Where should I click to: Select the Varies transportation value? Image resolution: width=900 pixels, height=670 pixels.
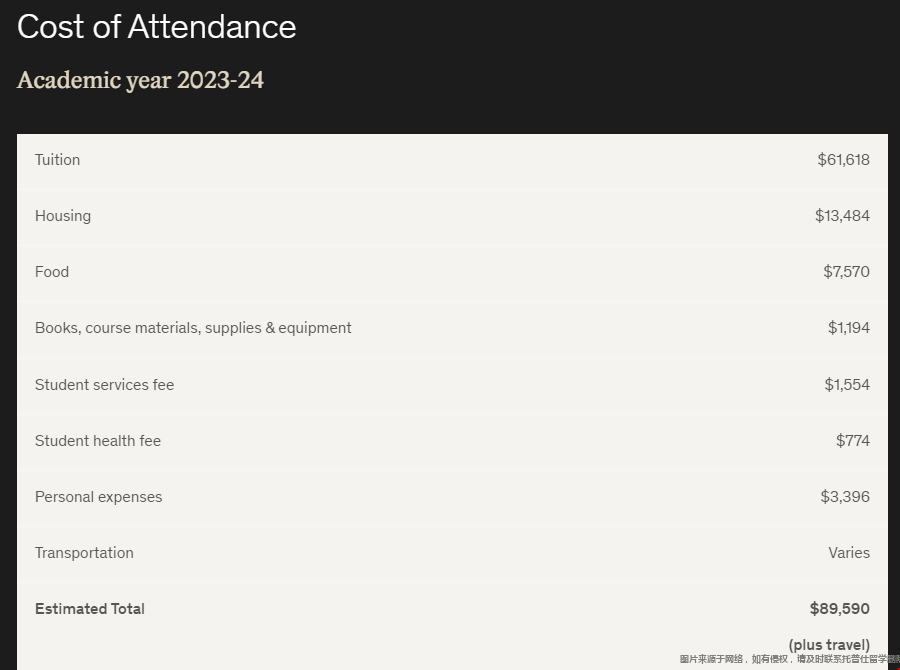(849, 553)
